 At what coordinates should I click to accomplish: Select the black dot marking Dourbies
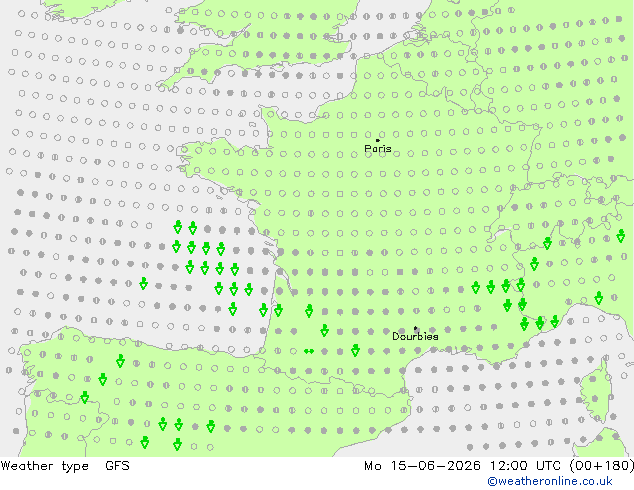[x=415, y=328]
